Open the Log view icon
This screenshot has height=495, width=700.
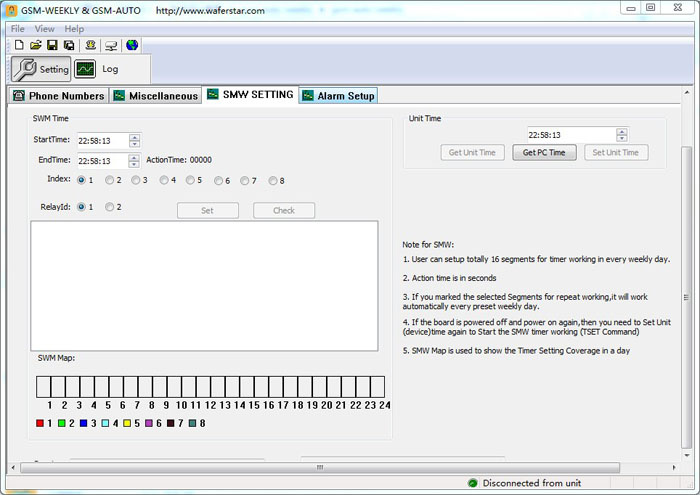point(85,69)
